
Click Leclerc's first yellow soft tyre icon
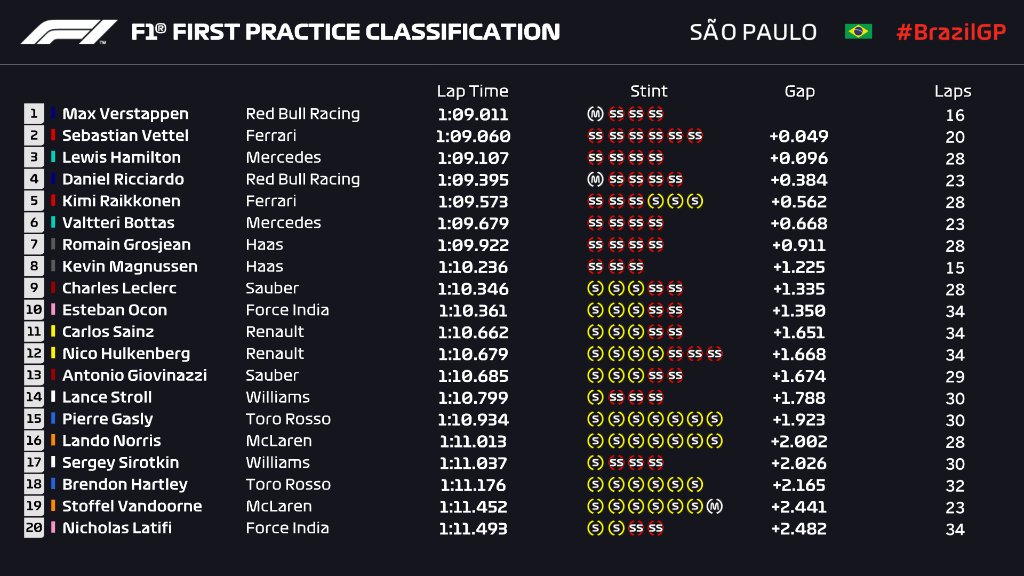[x=595, y=288]
